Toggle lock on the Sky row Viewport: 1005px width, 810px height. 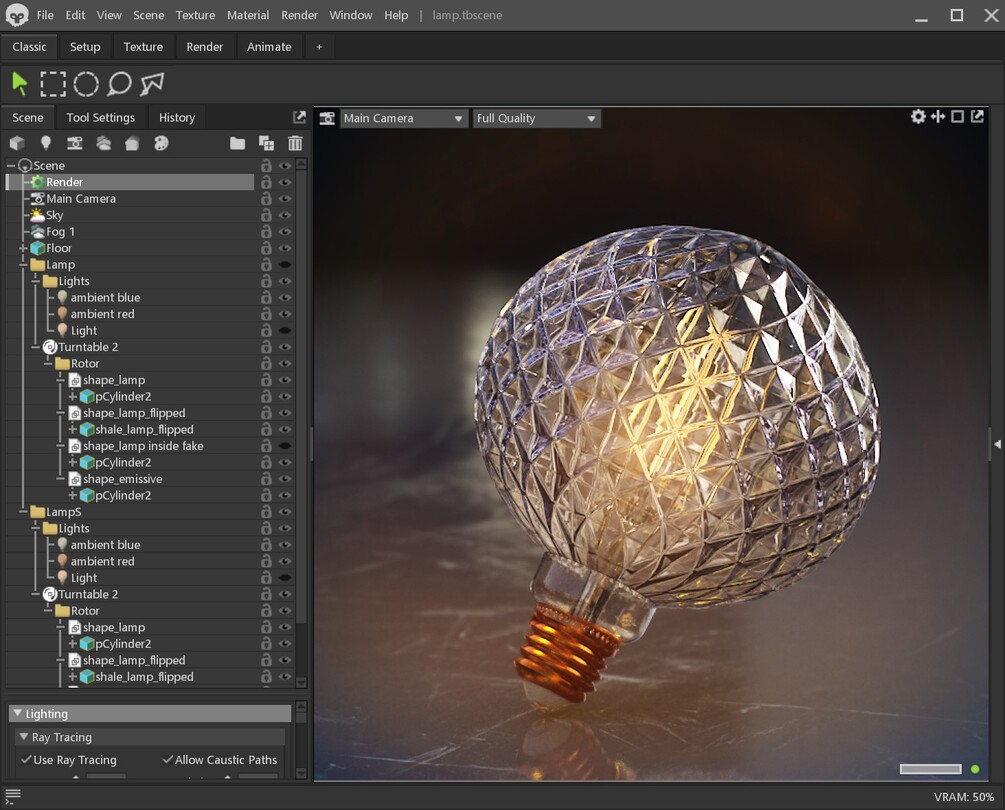click(x=266, y=215)
